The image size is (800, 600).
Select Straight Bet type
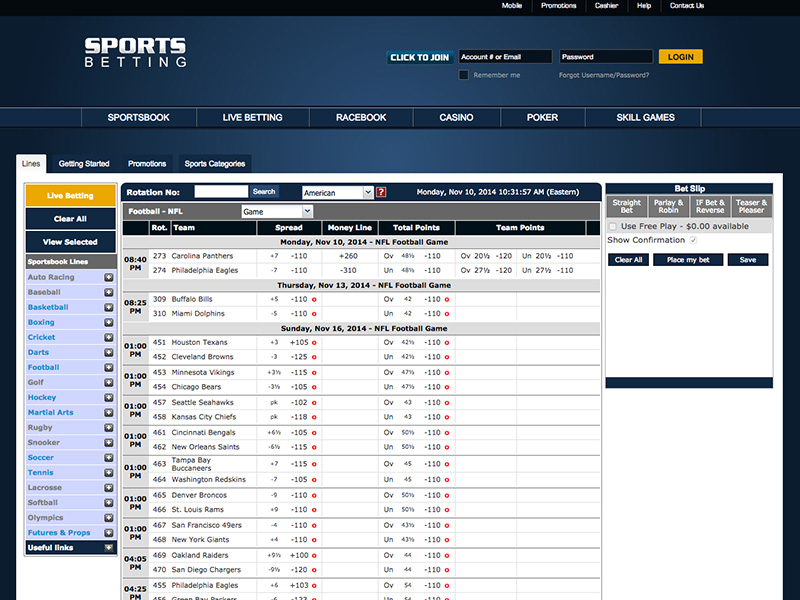pyautogui.click(x=627, y=206)
